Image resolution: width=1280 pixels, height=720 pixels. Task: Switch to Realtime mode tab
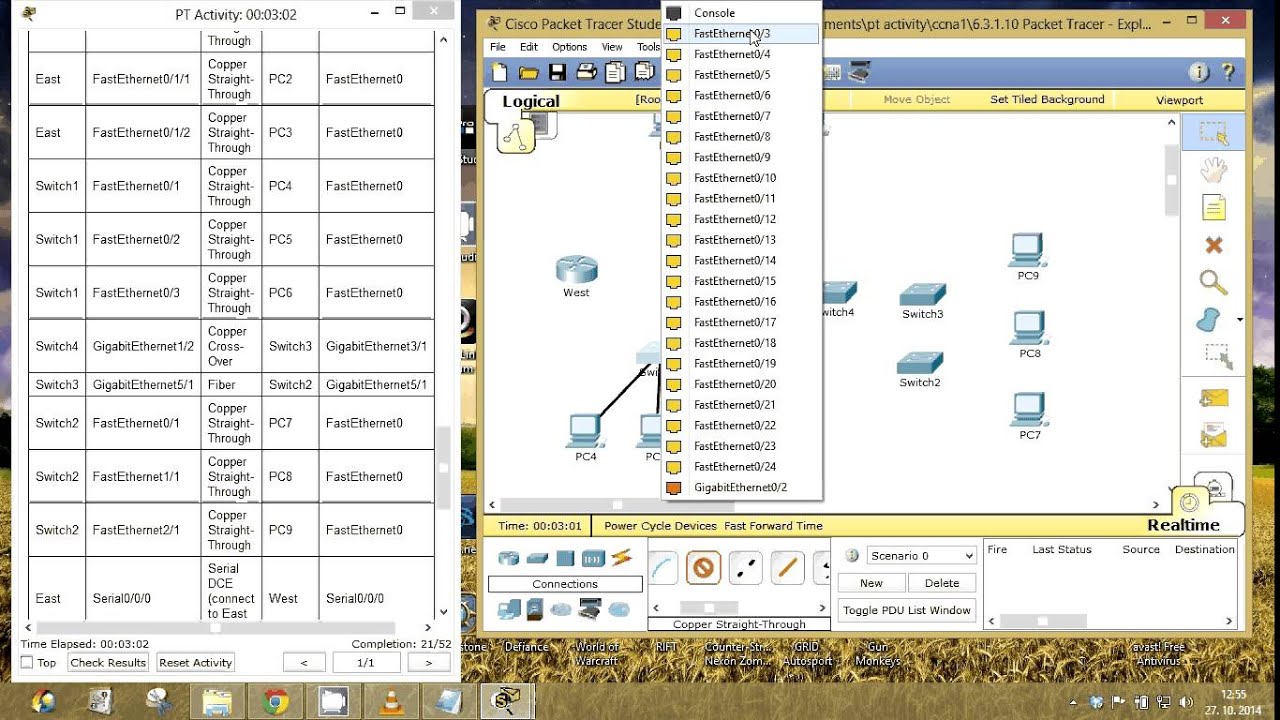pos(1183,525)
